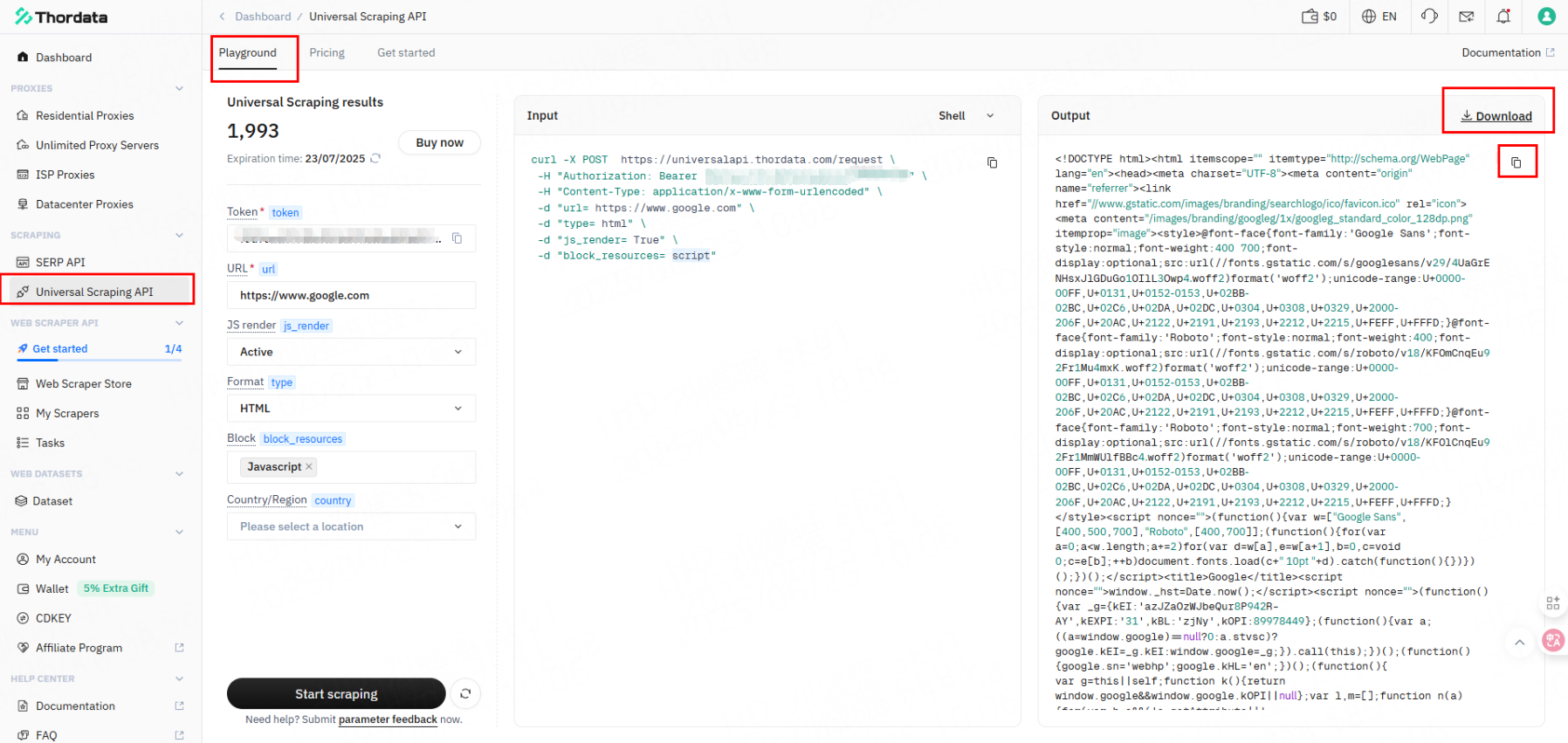Collapse the WEB DATASETS section
1568x743 pixels.
(179, 474)
